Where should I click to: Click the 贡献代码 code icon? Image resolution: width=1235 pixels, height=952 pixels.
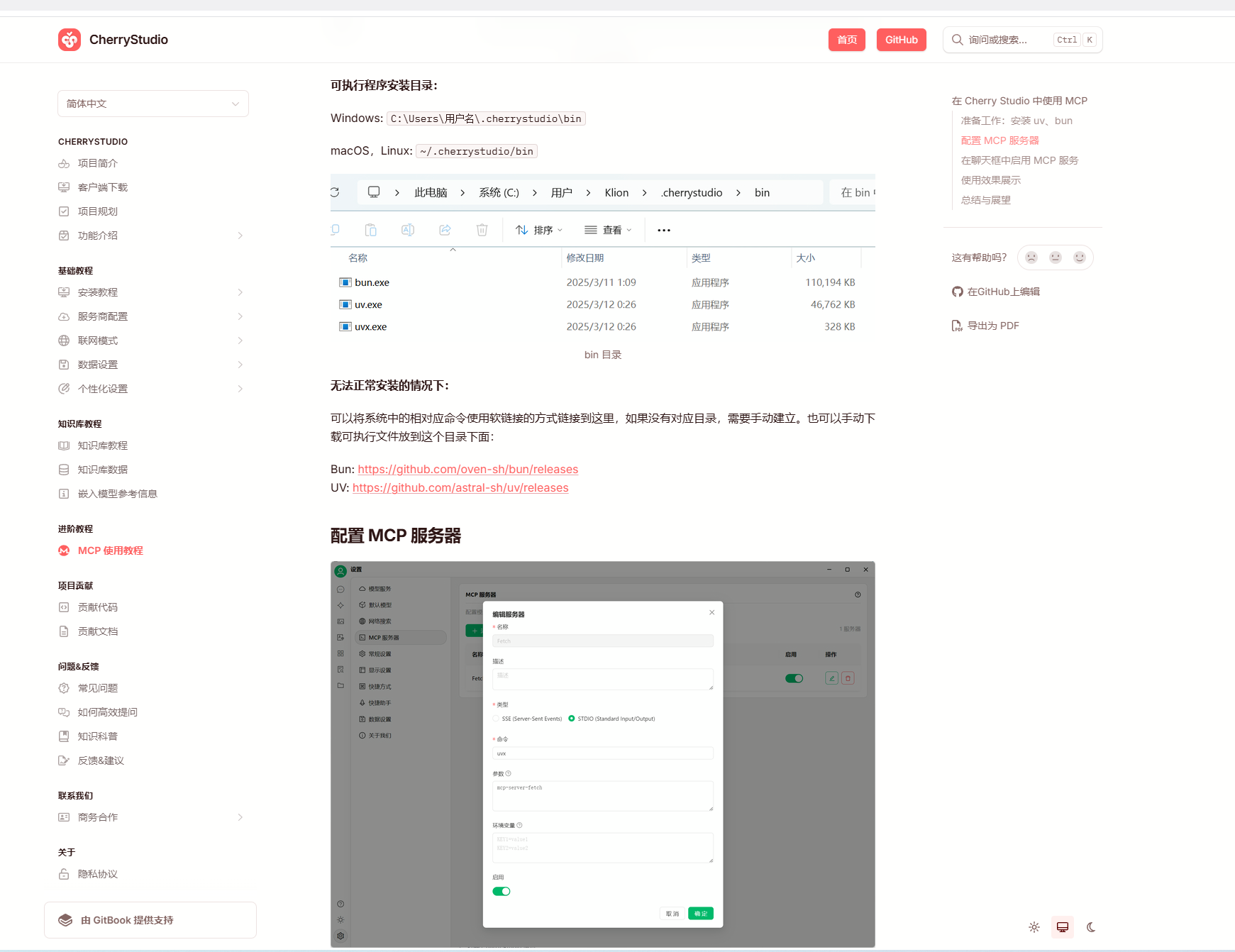[64, 607]
